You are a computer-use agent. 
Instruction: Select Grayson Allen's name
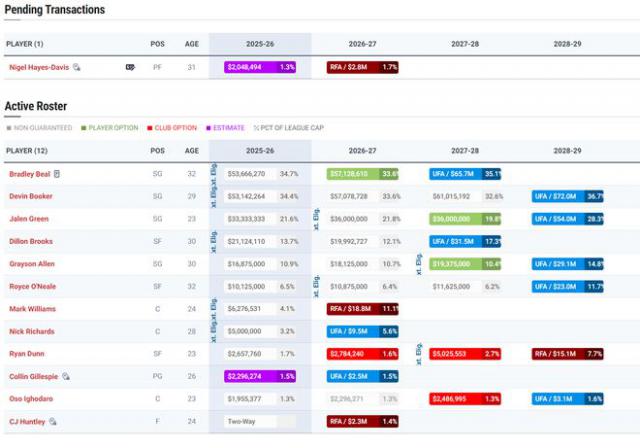[32, 264]
